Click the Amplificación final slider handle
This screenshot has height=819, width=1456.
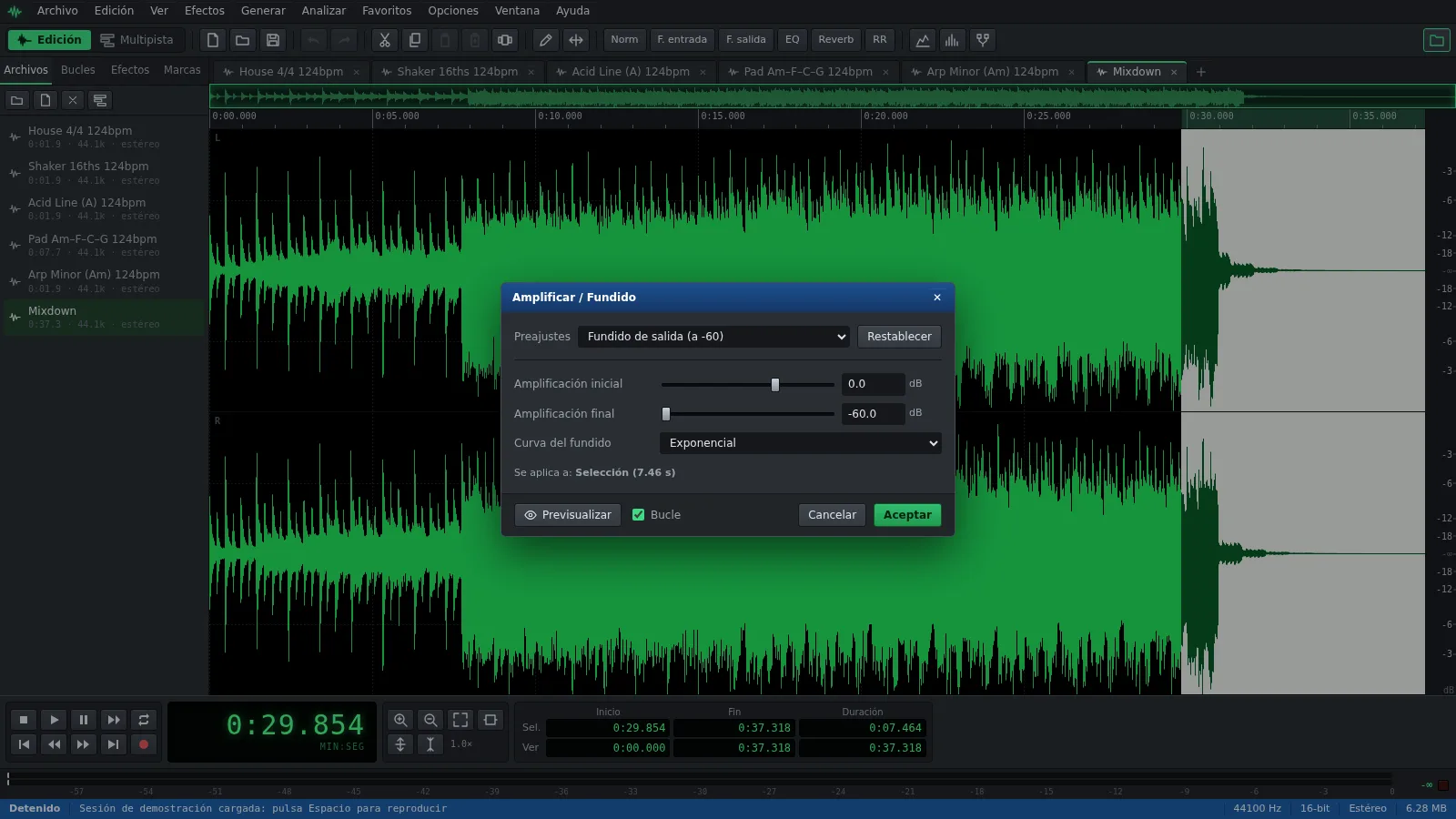coord(666,414)
